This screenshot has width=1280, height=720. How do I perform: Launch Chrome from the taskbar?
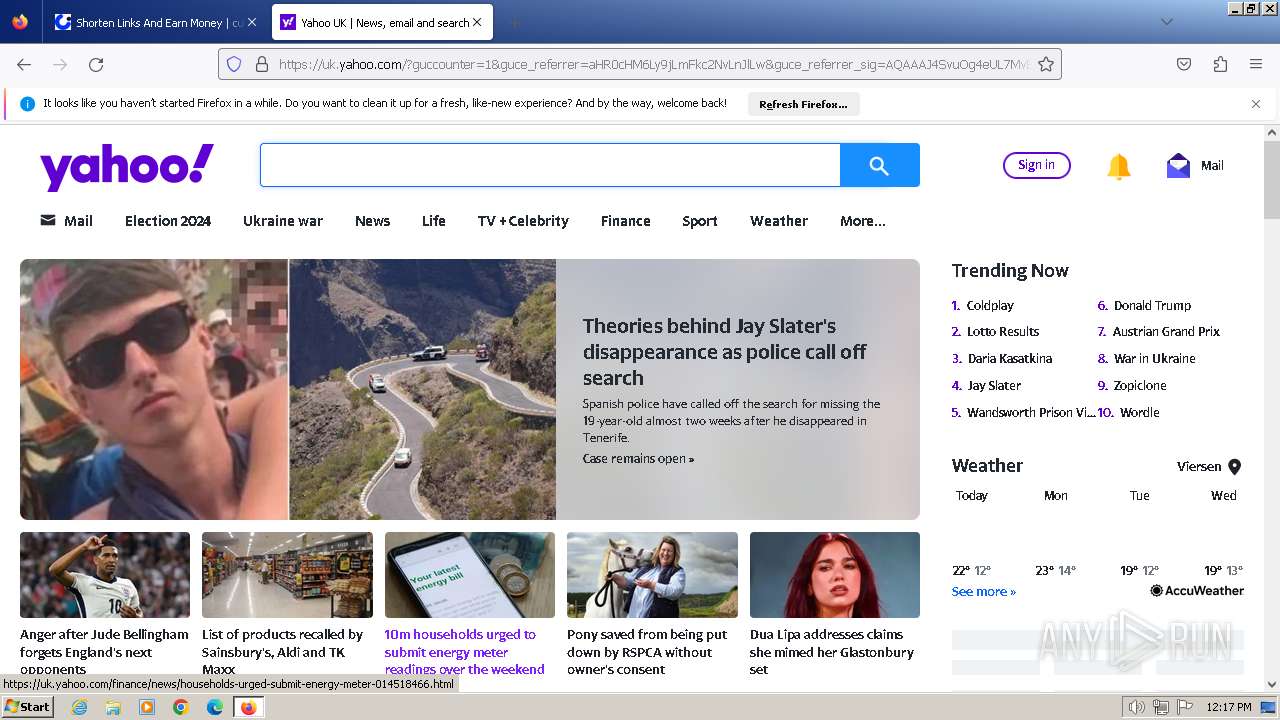tap(180, 707)
